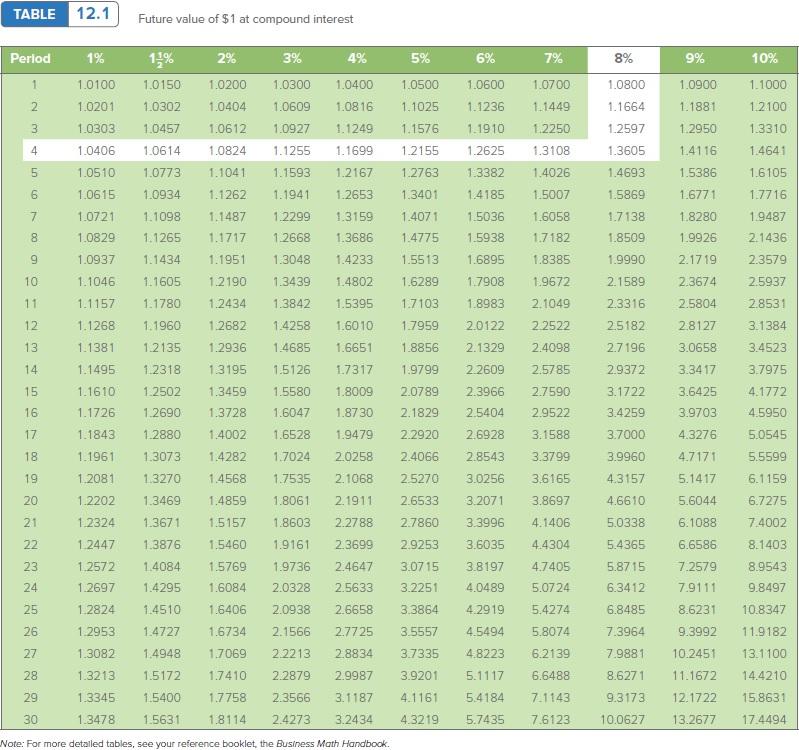This screenshot has height=750, width=799.
Task: Click the 'Business Math Handbook' title in the note
Action: point(332,744)
